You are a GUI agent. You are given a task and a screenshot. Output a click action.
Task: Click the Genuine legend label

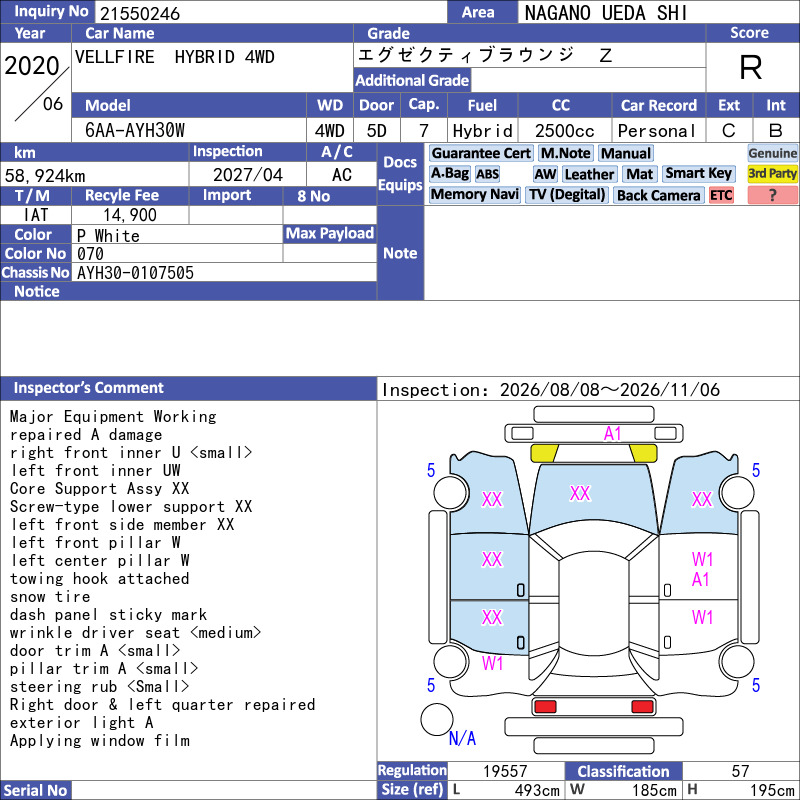[x=772, y=153]
